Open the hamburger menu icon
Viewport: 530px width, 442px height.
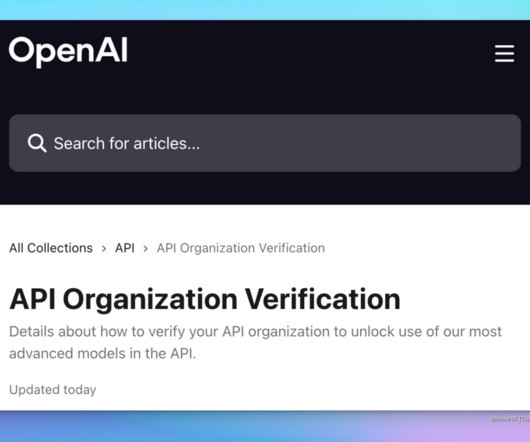tap(504, 53)
